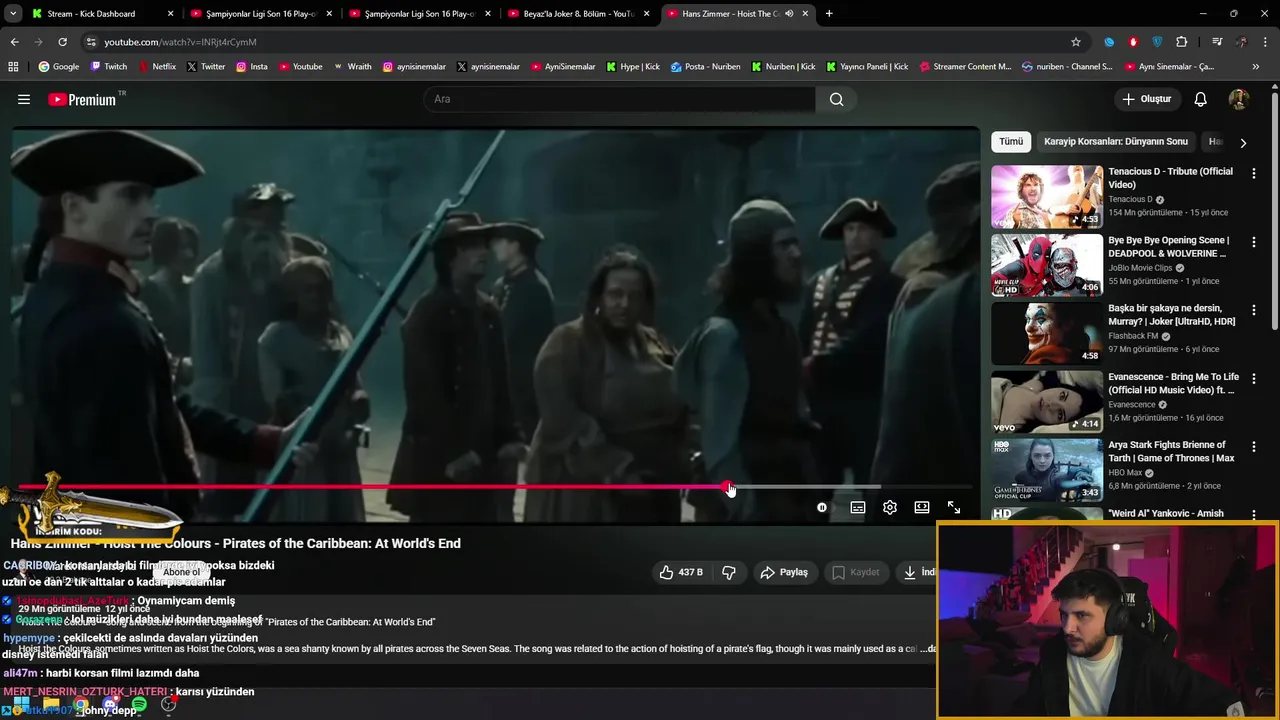The height and width of the screenshot is (720, 1280).
Task: Open the Joker Murray clip thumbnail
Action: 1047,334
